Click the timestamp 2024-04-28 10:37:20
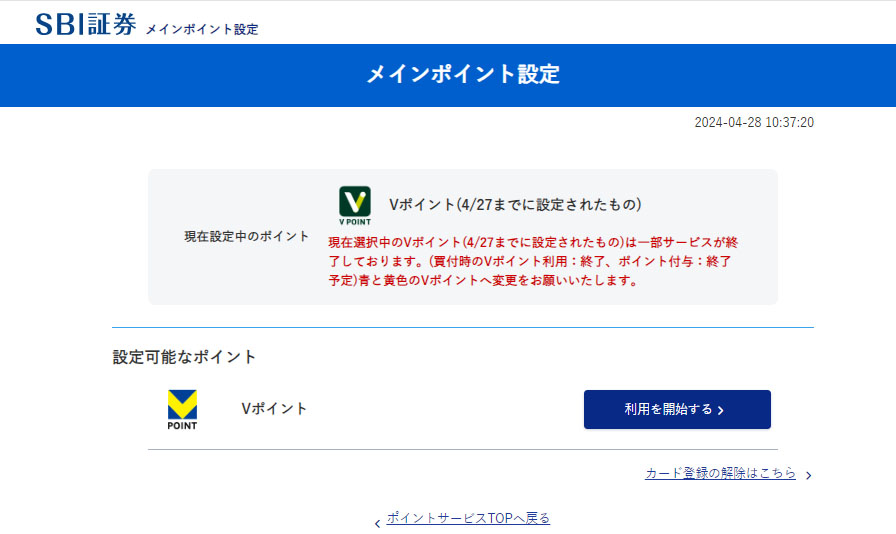Image resolution: width=896 pixels, height=534 pixels. (754, 123)
